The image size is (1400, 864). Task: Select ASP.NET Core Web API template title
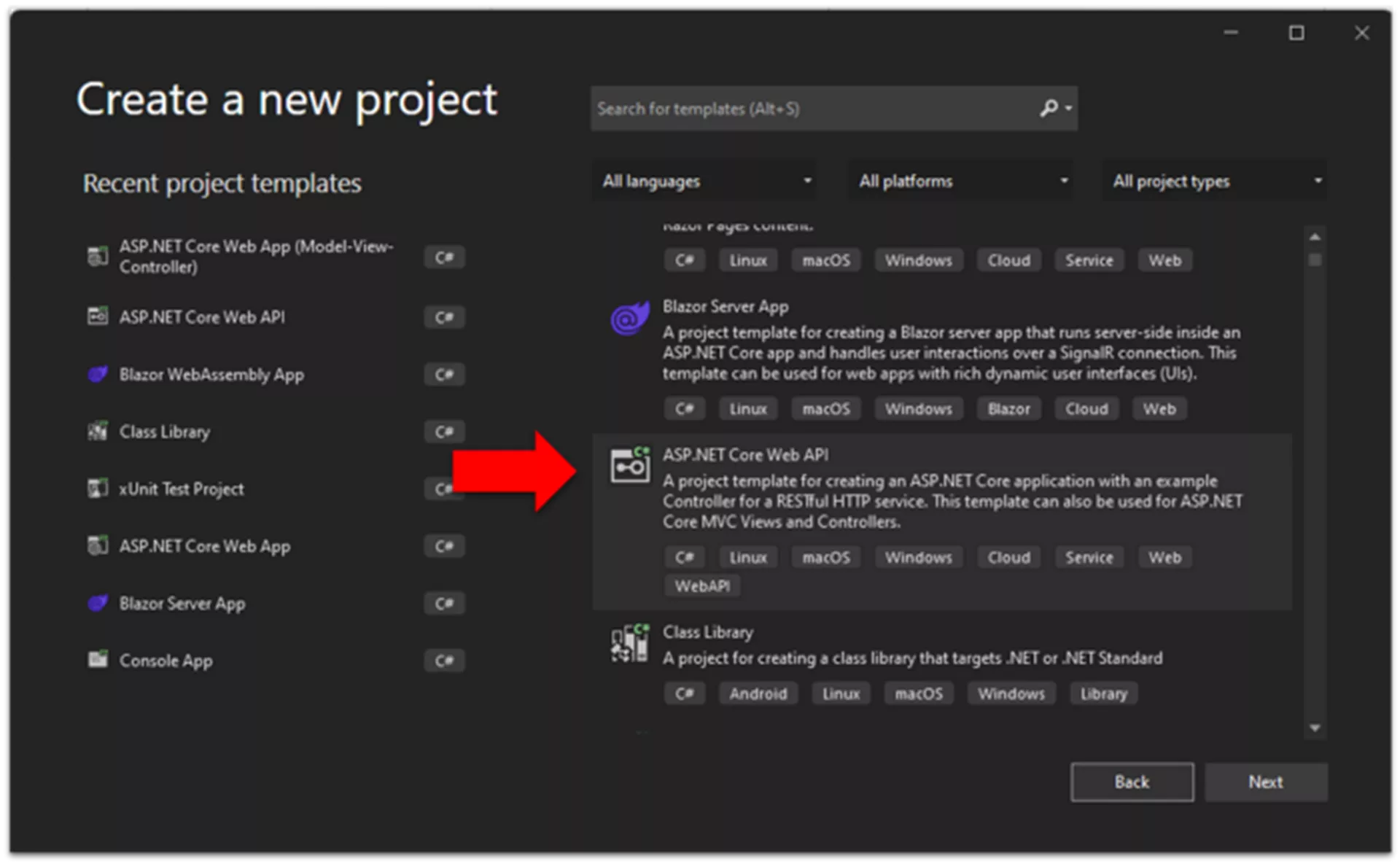coord(745,455)
